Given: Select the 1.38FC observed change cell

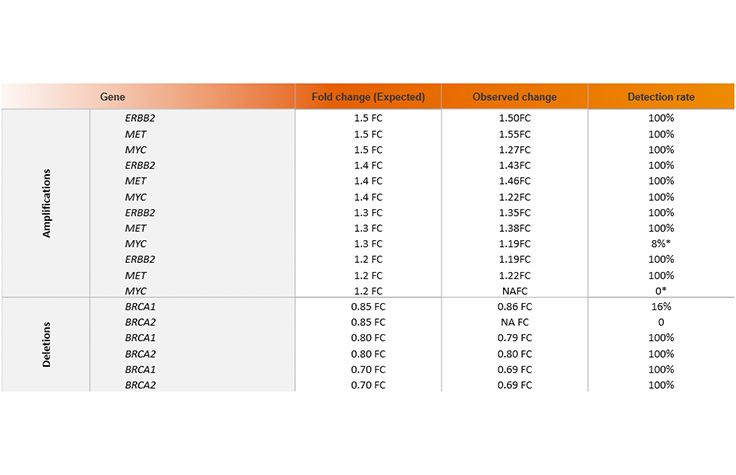Looking at the screenshot, I should click(x=514, y=227).
